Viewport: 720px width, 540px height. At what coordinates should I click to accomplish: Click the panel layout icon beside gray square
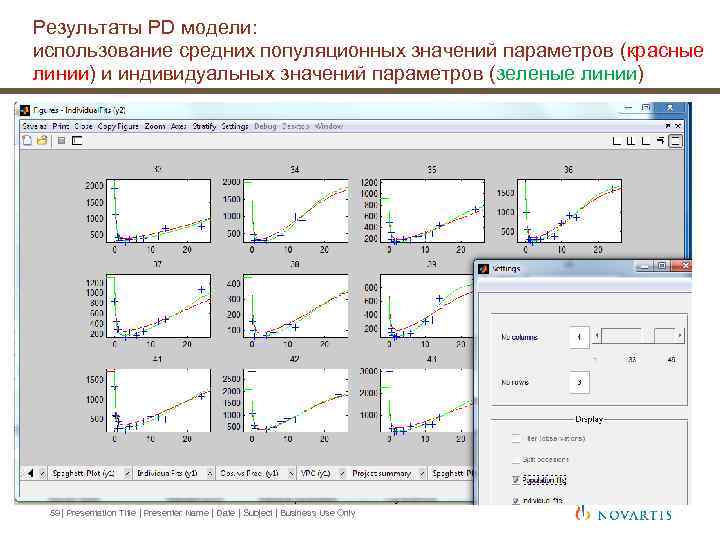(x=77, y=141)
